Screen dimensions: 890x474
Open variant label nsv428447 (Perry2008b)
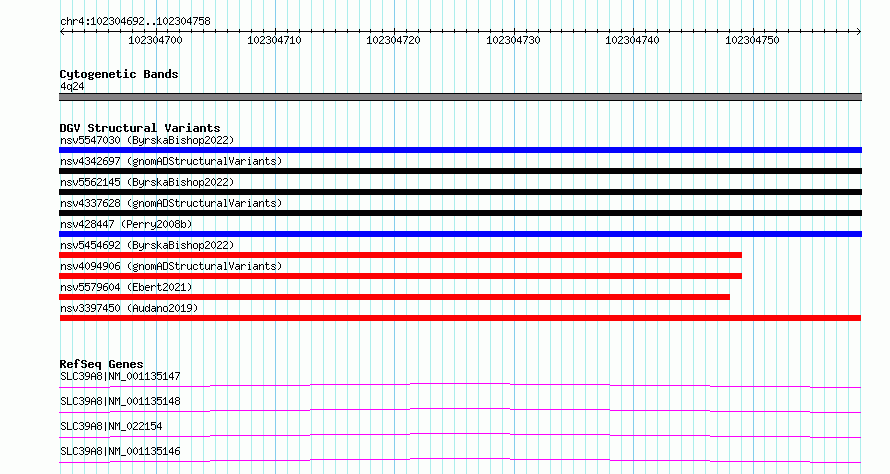pyautogui.click(x=126, y=224)
